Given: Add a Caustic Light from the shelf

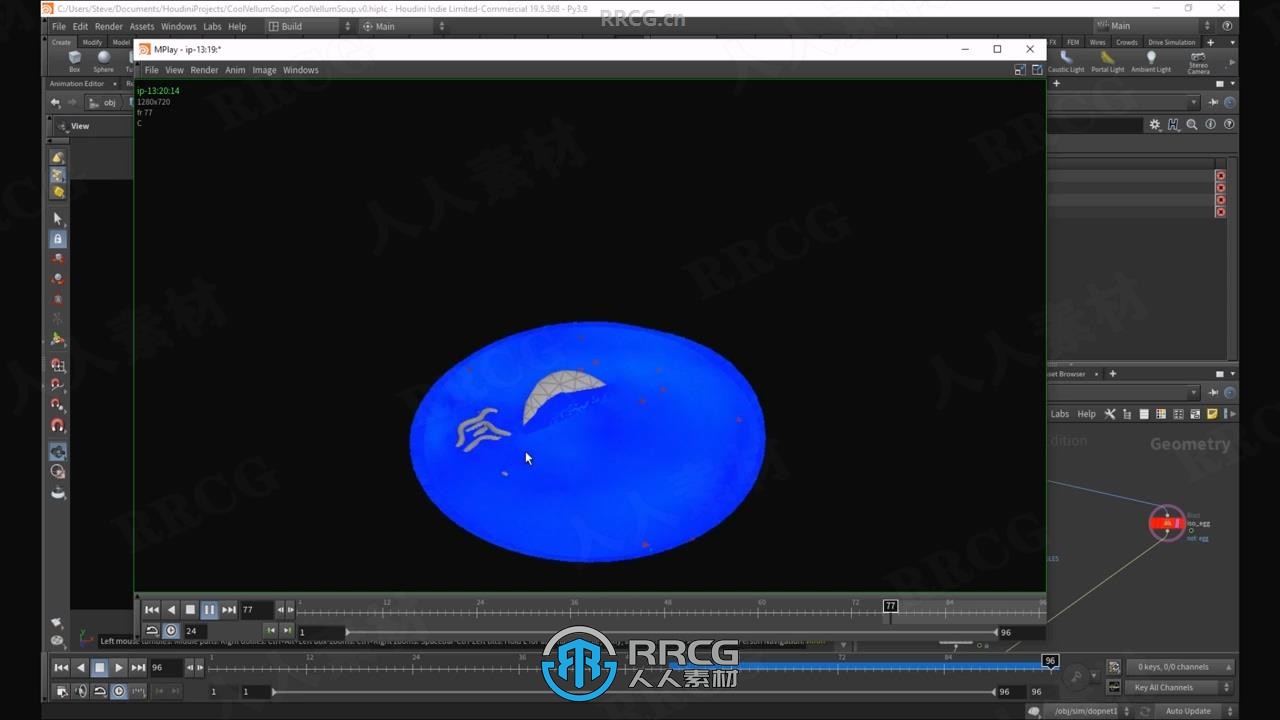Looking at the screenshot, I should pos(1066,62).
